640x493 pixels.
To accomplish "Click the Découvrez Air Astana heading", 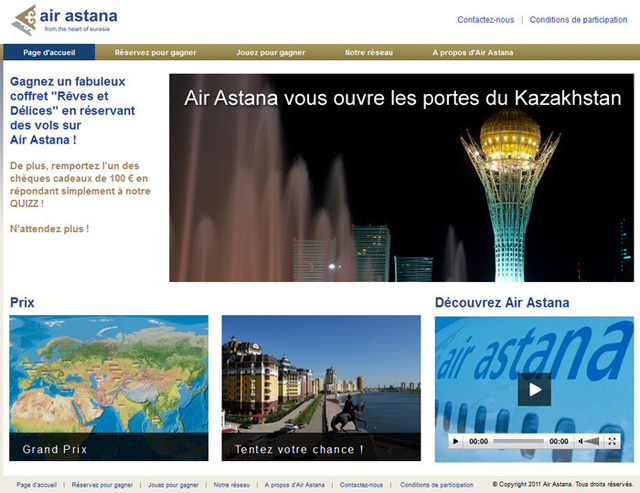I will pyautogui.click(x=502, y=303).
